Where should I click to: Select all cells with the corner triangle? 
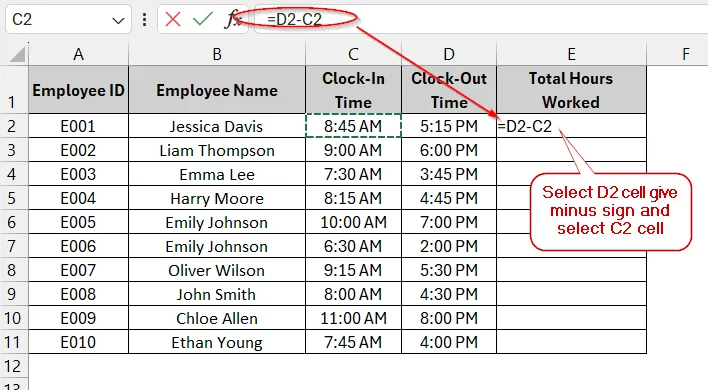point(18,55)
